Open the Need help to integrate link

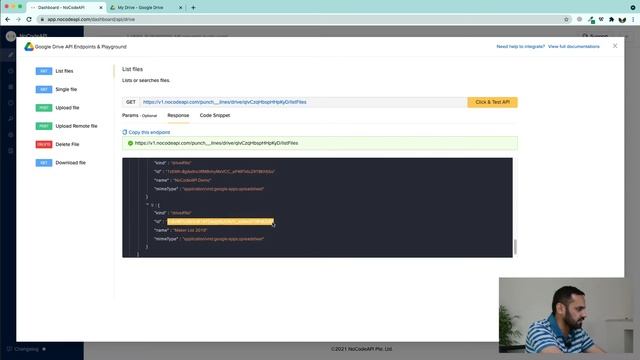pyautogui.click(x=520, y=47)
